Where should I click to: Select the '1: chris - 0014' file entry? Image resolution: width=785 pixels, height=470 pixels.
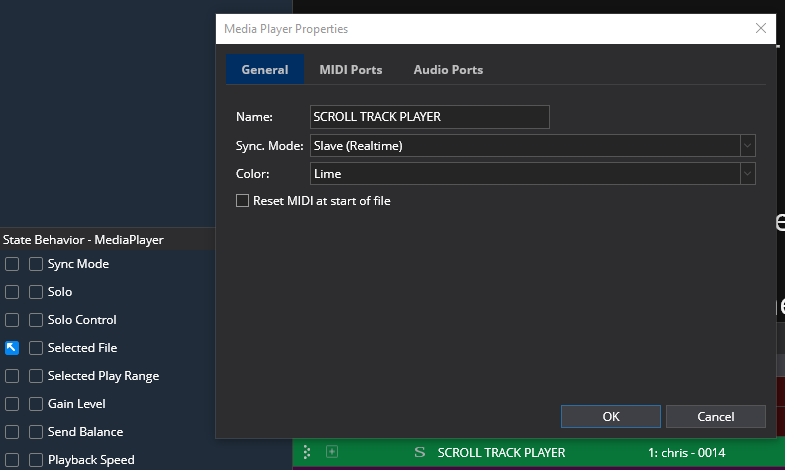(x=686, y=453)
